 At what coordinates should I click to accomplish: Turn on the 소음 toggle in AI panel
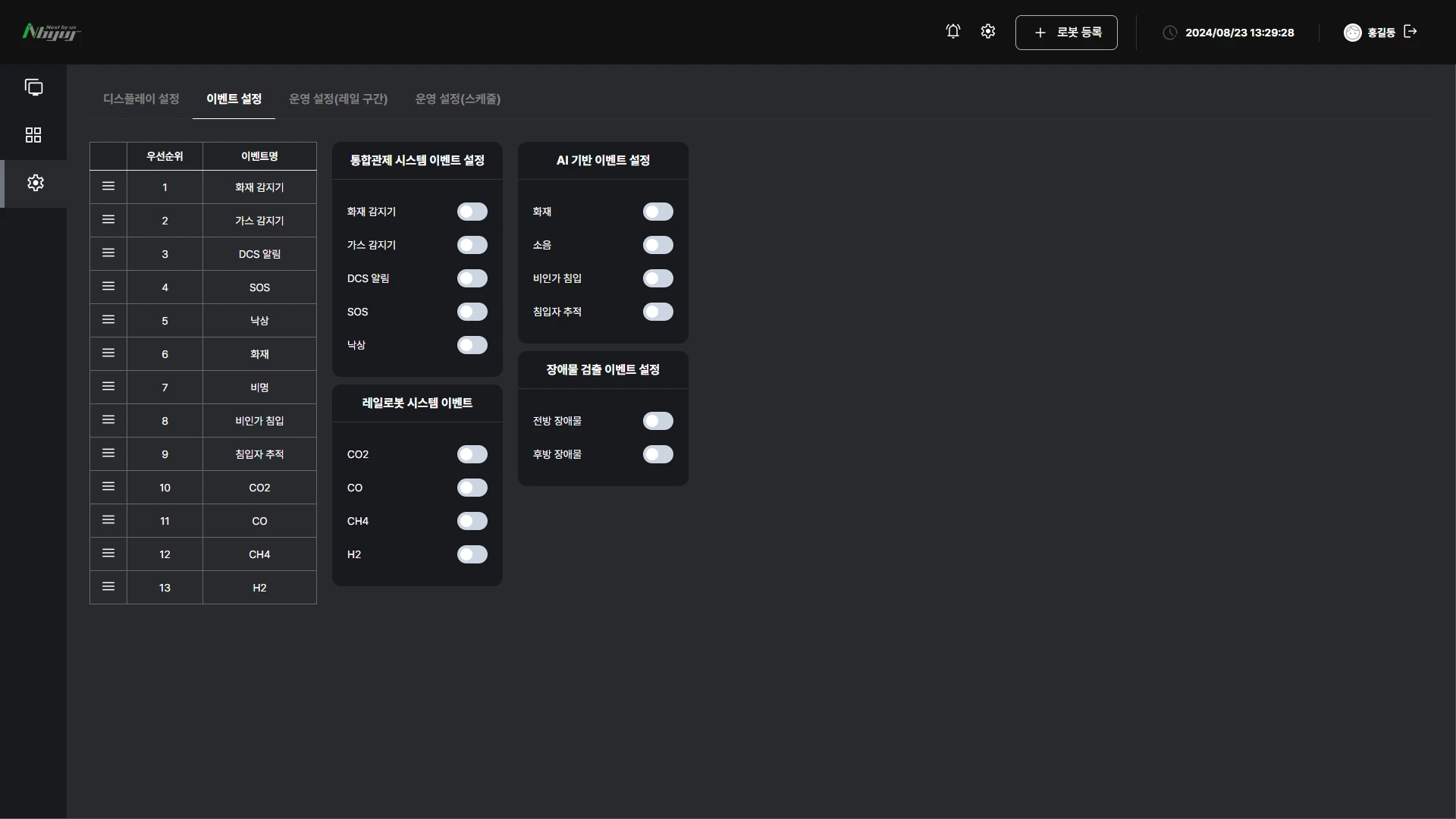pyautogui.click(x=657, y=245)
